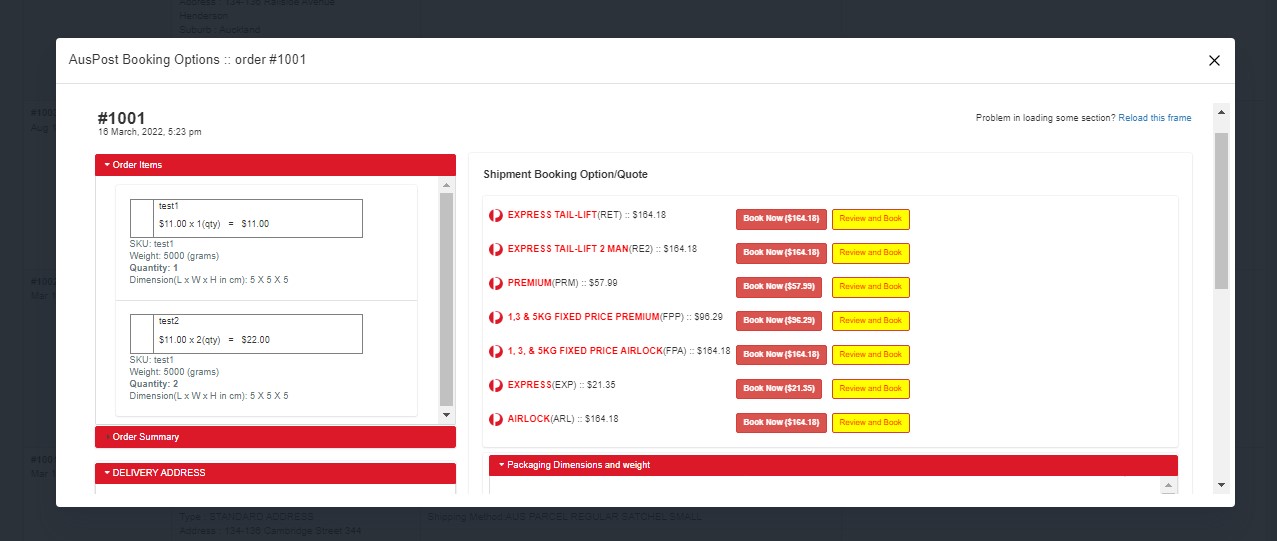Review and Book the Airlock (ARL) option
The width and height of the screenshot is (1277, 541).
pyautogui.click(x=871, y=423)
